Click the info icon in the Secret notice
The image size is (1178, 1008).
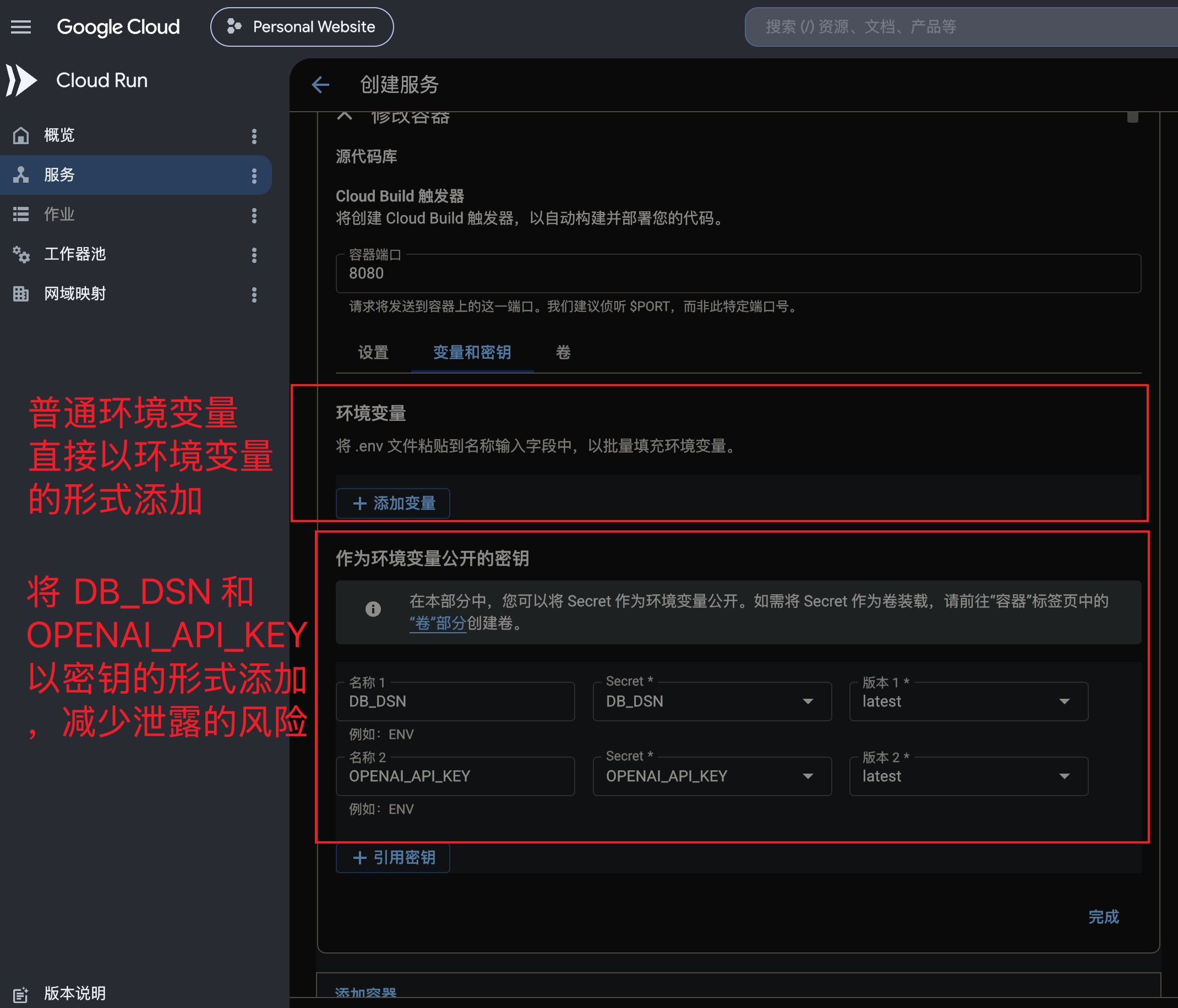point(373,609)
